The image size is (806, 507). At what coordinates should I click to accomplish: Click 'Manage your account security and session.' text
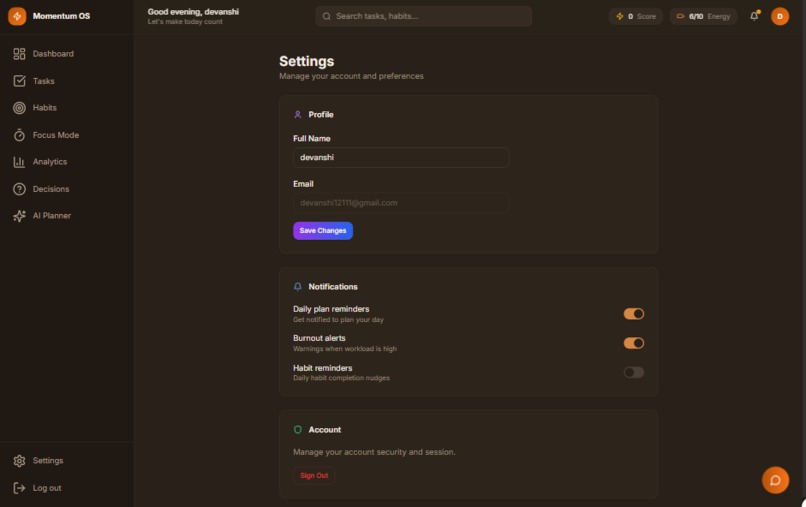point(374,452)
